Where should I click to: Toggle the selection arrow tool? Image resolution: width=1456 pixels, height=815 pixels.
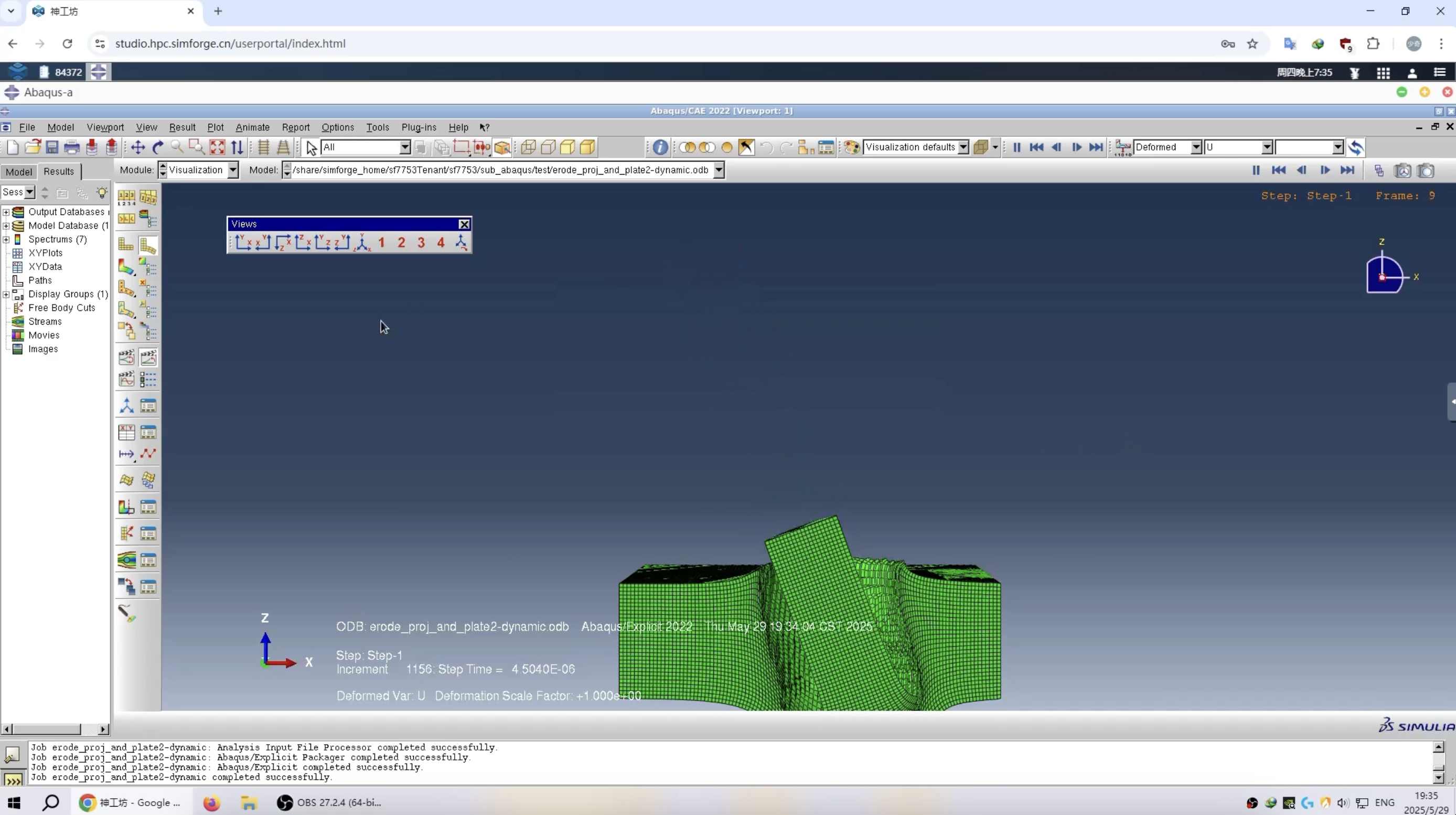311,147
